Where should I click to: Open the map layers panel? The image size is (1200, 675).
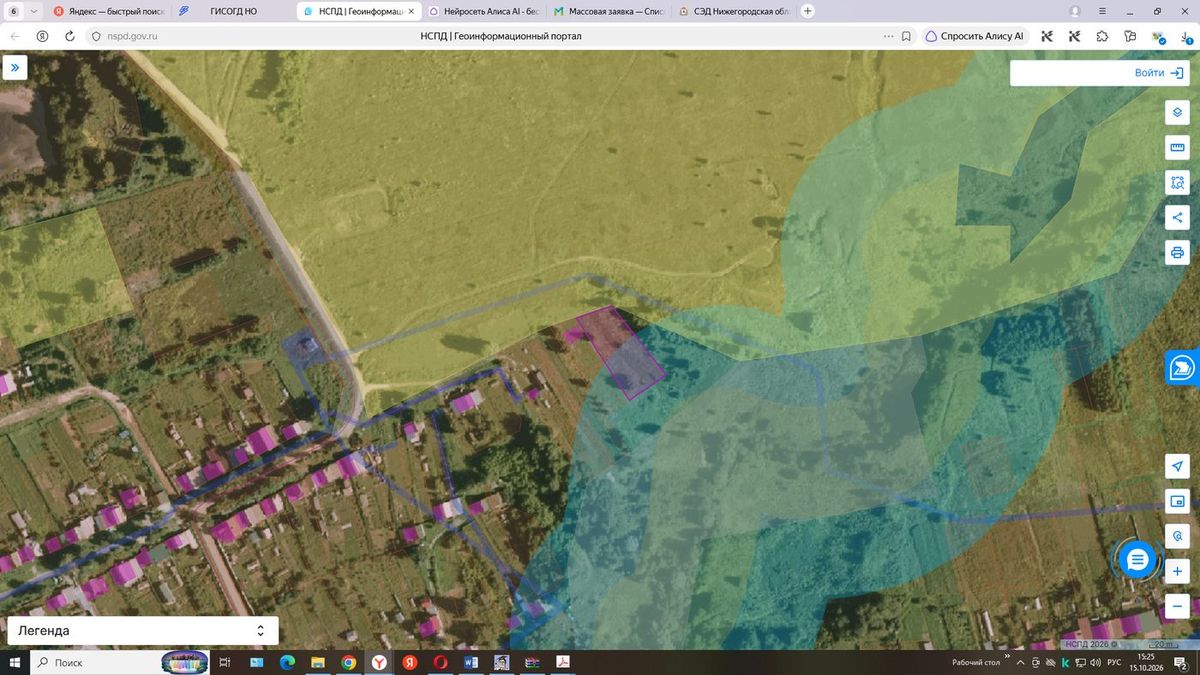coord(1177,112)
